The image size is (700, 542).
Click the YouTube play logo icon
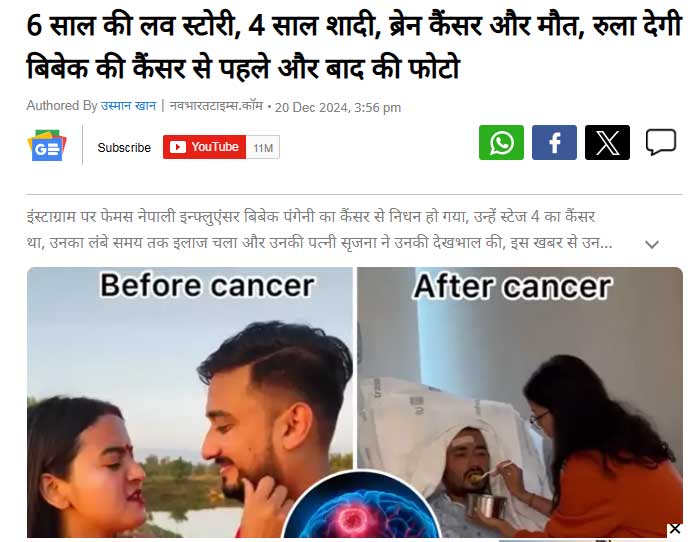(x=178, y=147)
